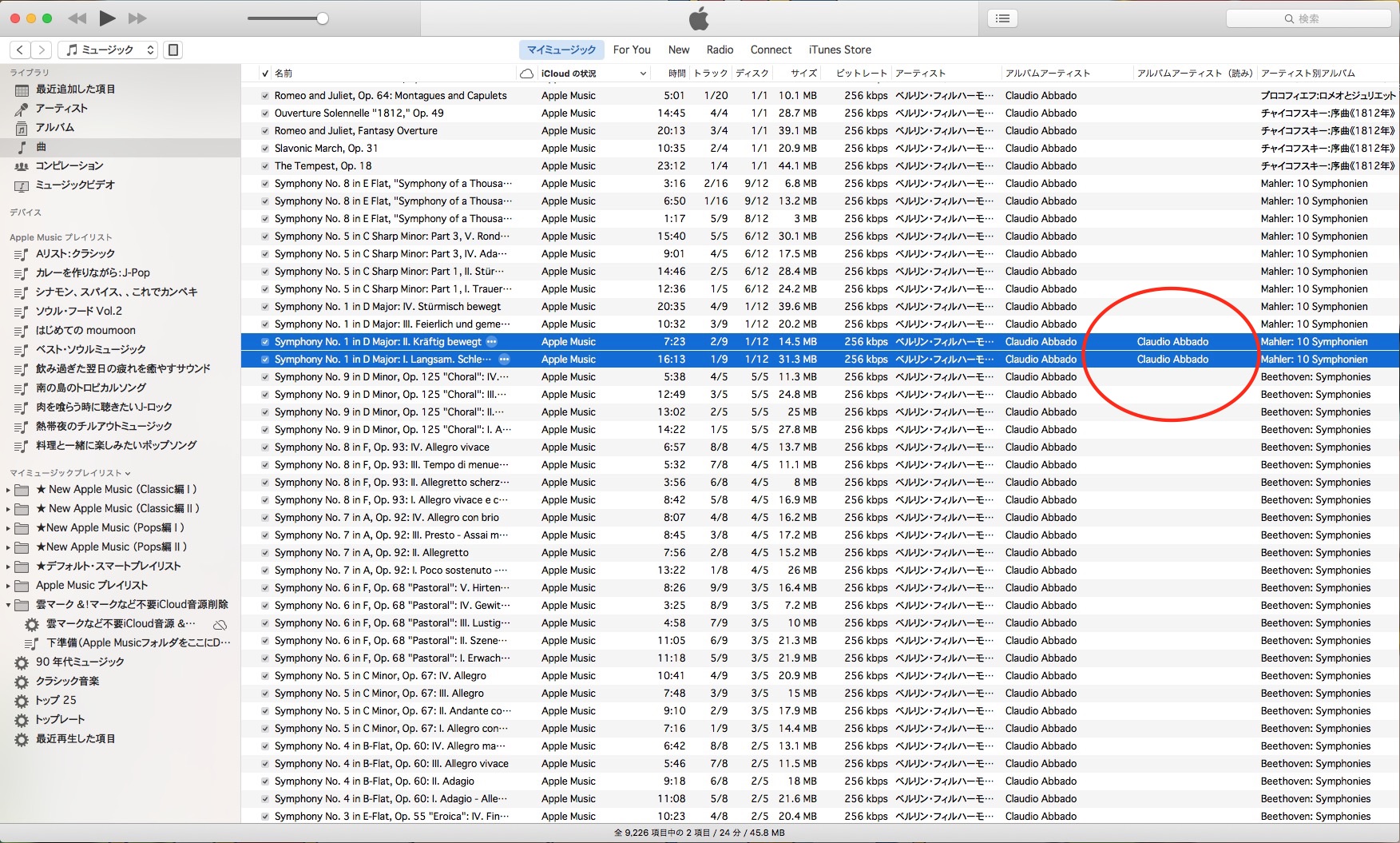Expand ★ New Apple Music (Classic編 II ) folder
Screen dimensions: 1400x843
8,509
